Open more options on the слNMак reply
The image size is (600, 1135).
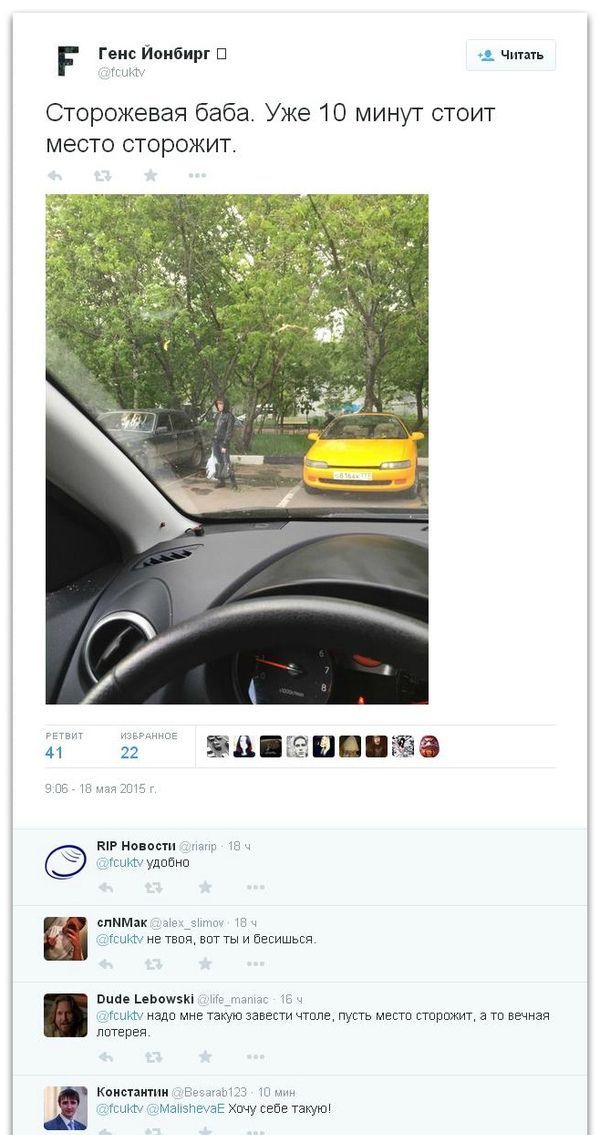(x=255, y=963)
